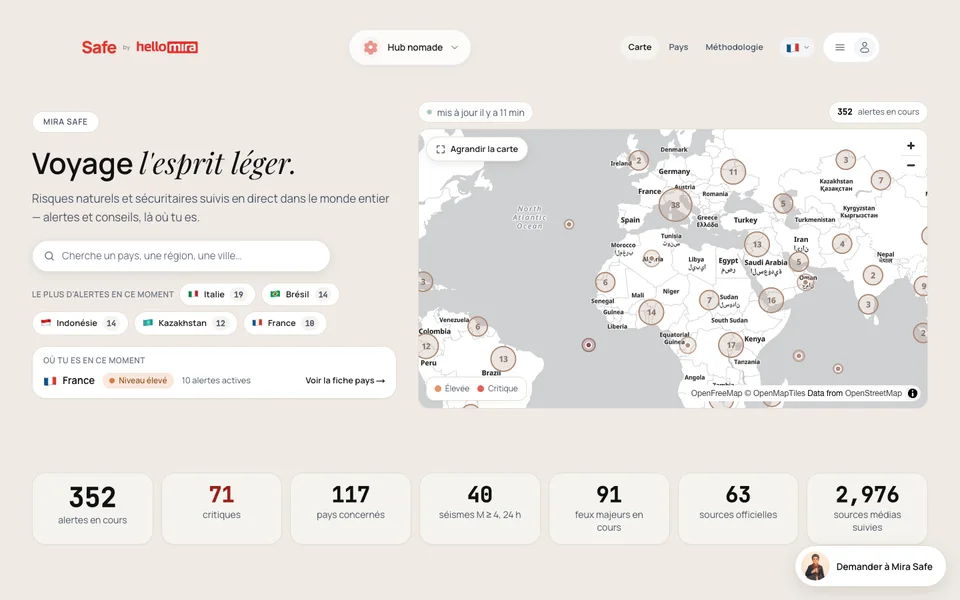Click the Élevée legend item
This screenshot has height=600, width=960.
pyautogui.click(x=452, y=389)
